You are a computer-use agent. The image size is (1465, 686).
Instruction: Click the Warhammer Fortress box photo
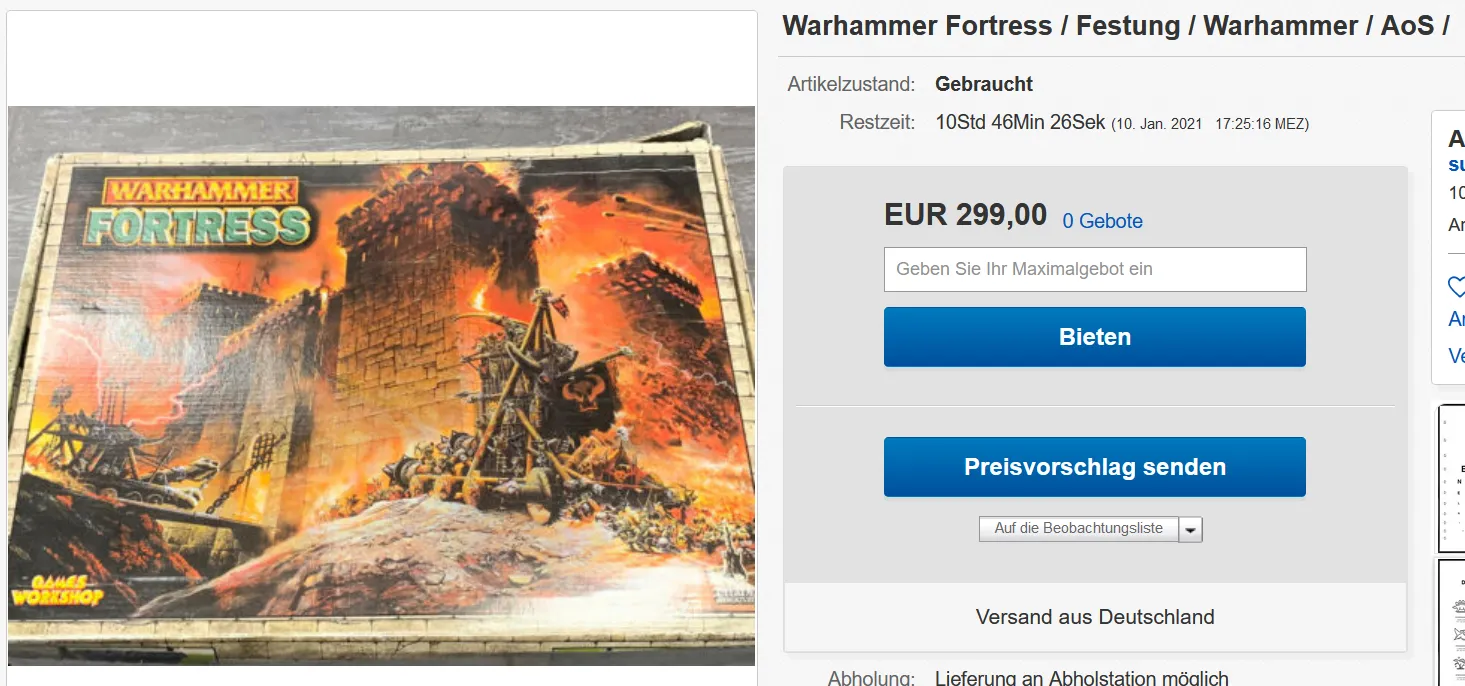tap(381, 385)
